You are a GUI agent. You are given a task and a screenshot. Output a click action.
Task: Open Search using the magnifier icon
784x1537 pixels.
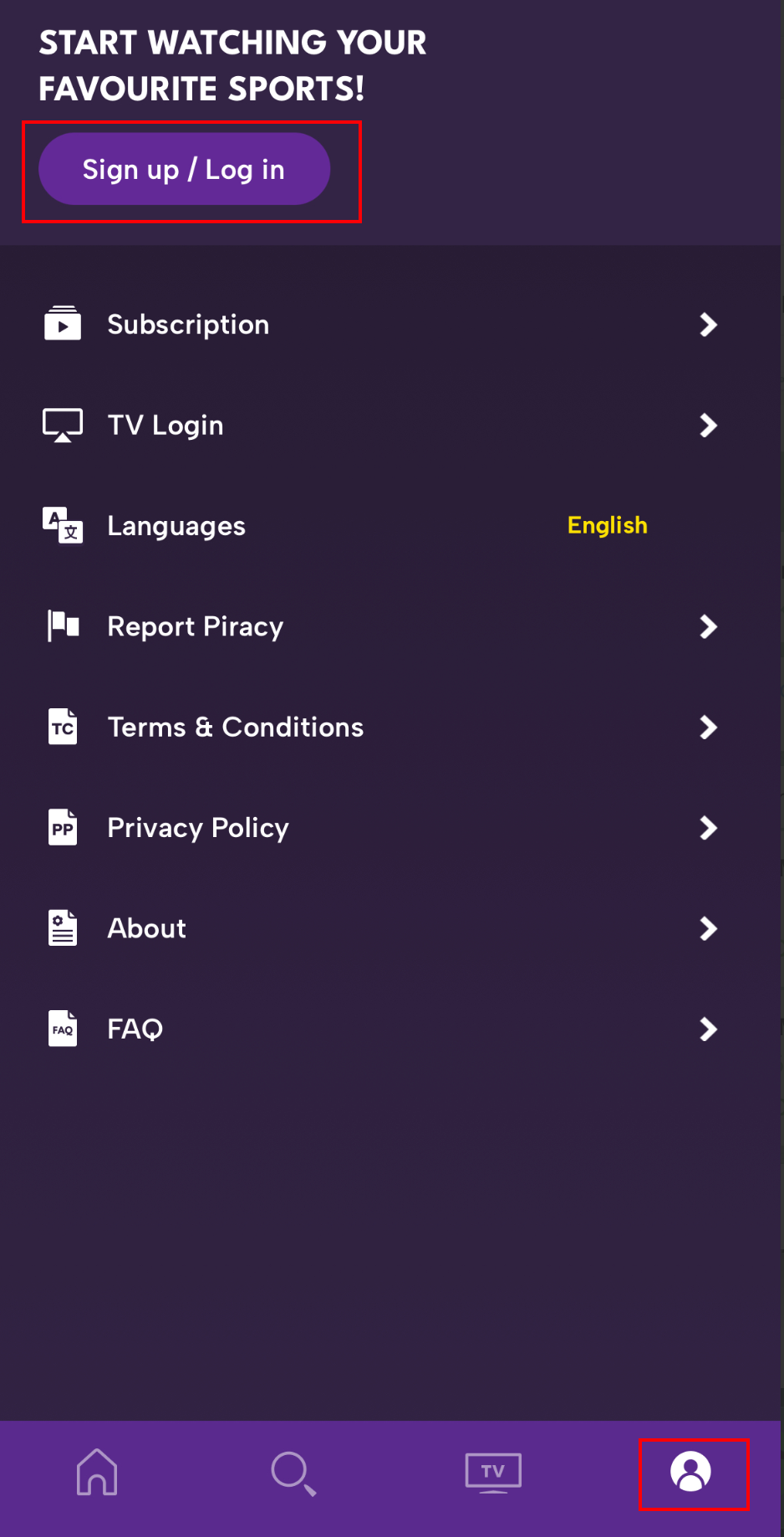click(x=293, y=1473)
